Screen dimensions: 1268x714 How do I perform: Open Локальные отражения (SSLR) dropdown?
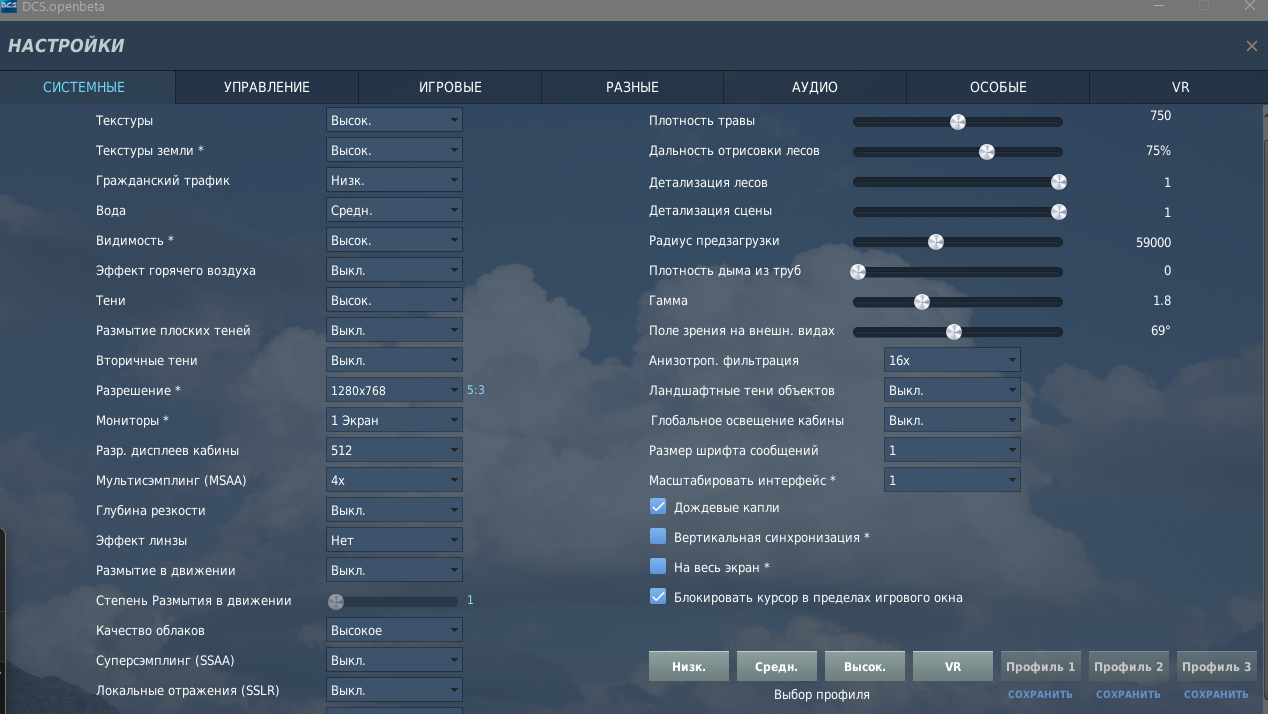click(394, 690)
